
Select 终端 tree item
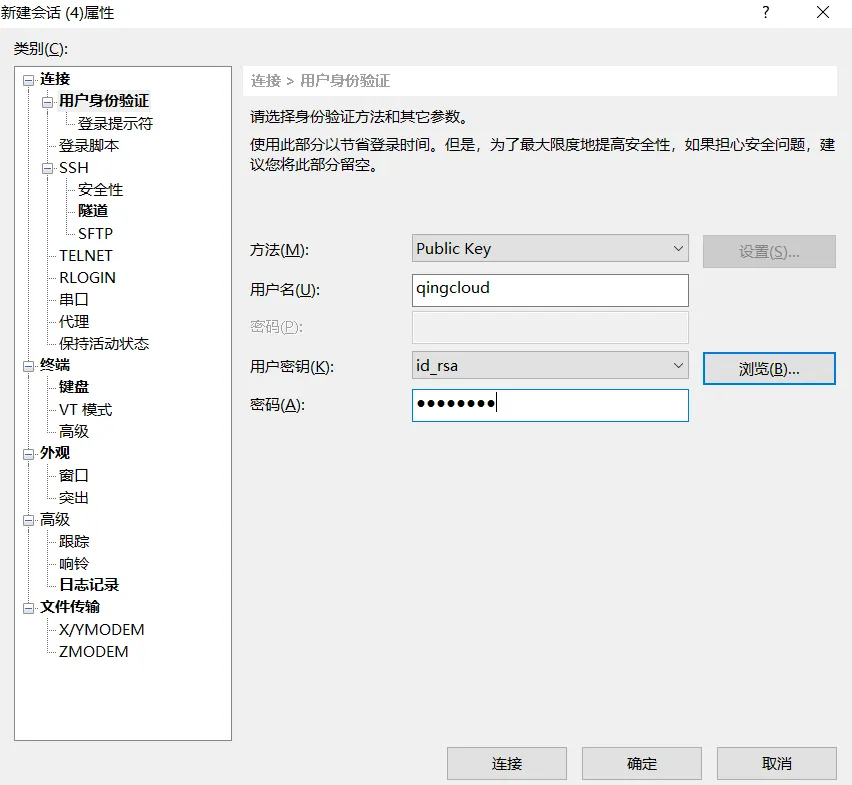pyautogui.click(x=55, y=365)
